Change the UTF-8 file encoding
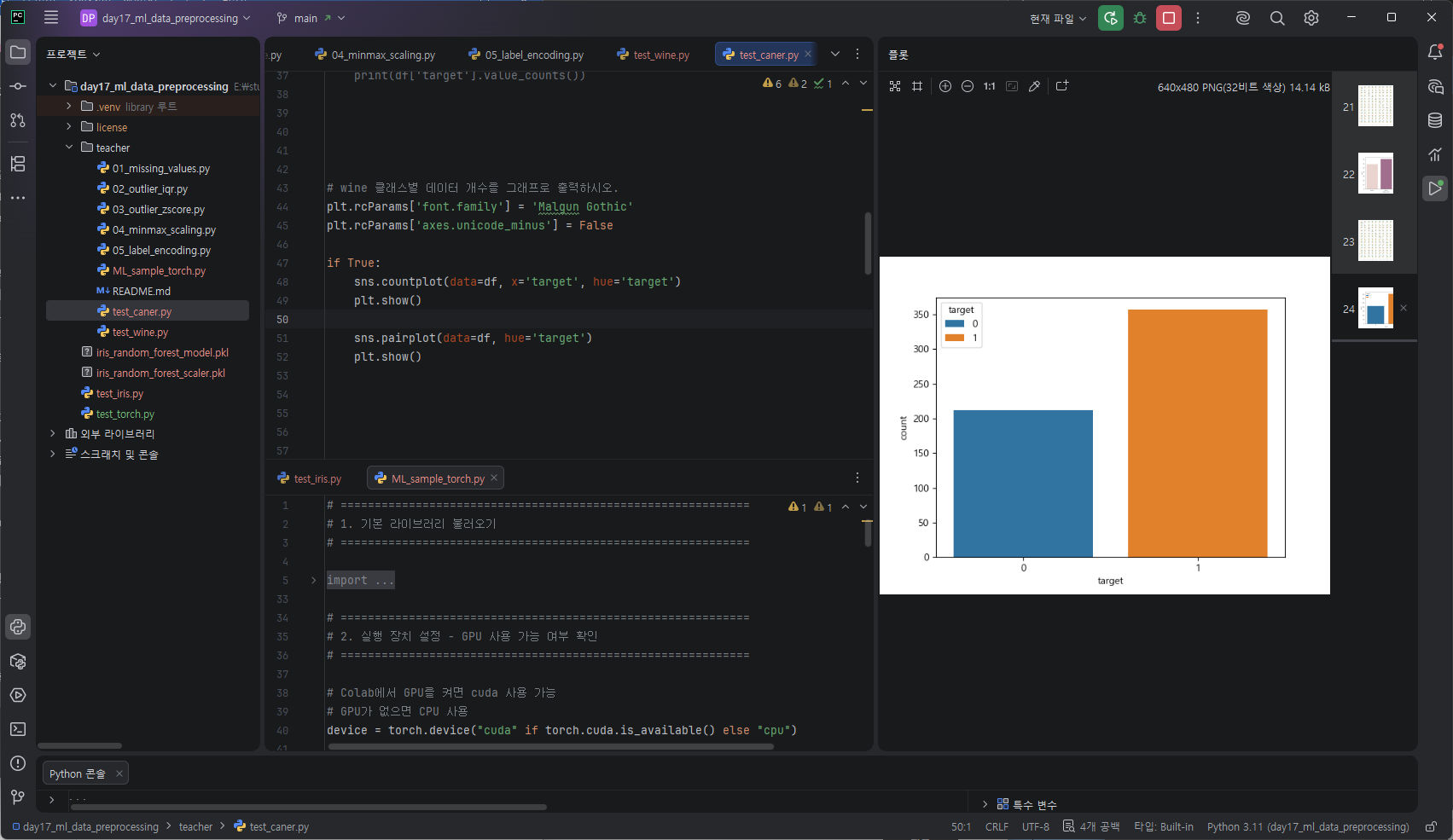Viewport: 1453px width, 840px height. [x=1036, y=826]
